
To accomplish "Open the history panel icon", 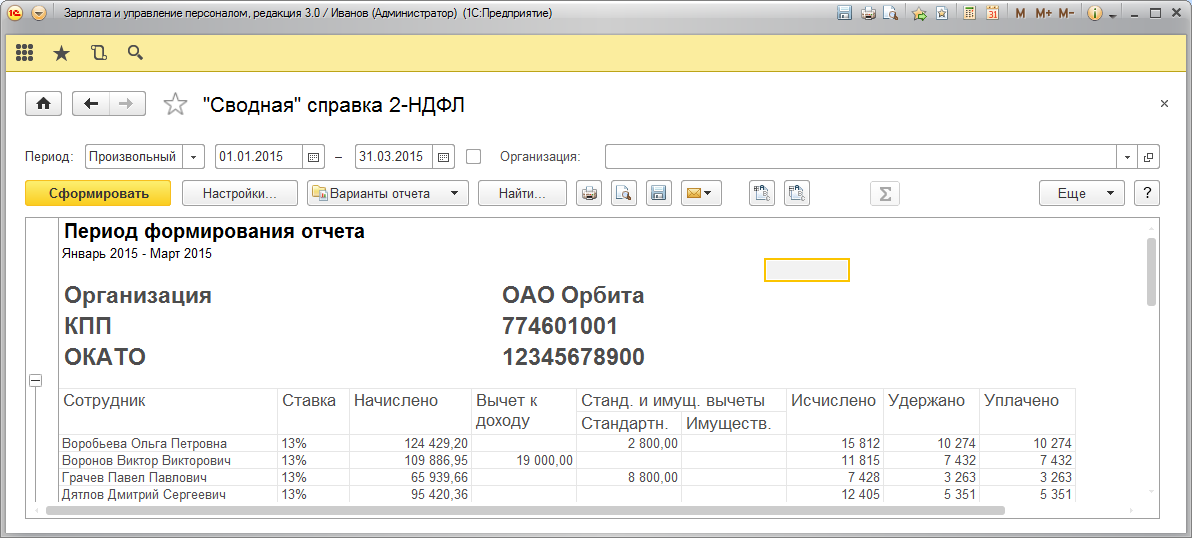I will click(98, 53).
